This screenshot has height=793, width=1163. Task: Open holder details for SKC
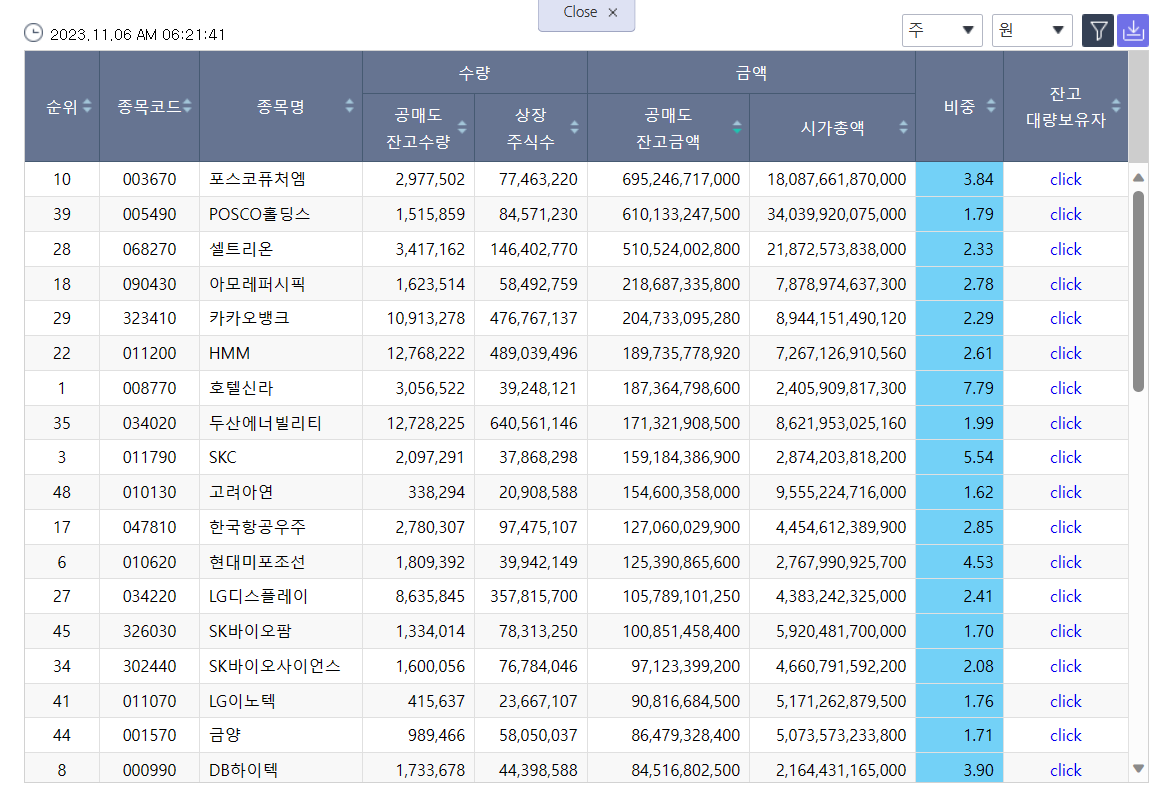(x=1065, y=457)
